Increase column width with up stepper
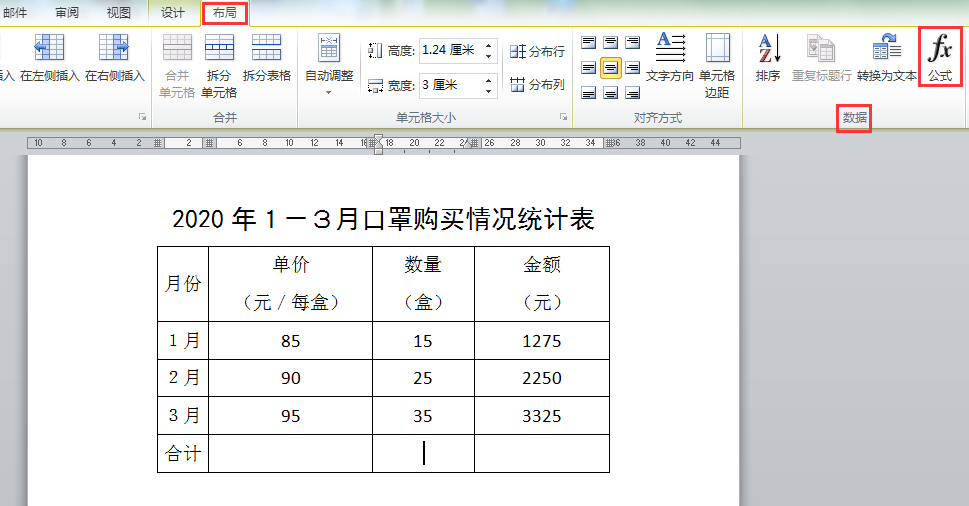 [x=488, y=80]
